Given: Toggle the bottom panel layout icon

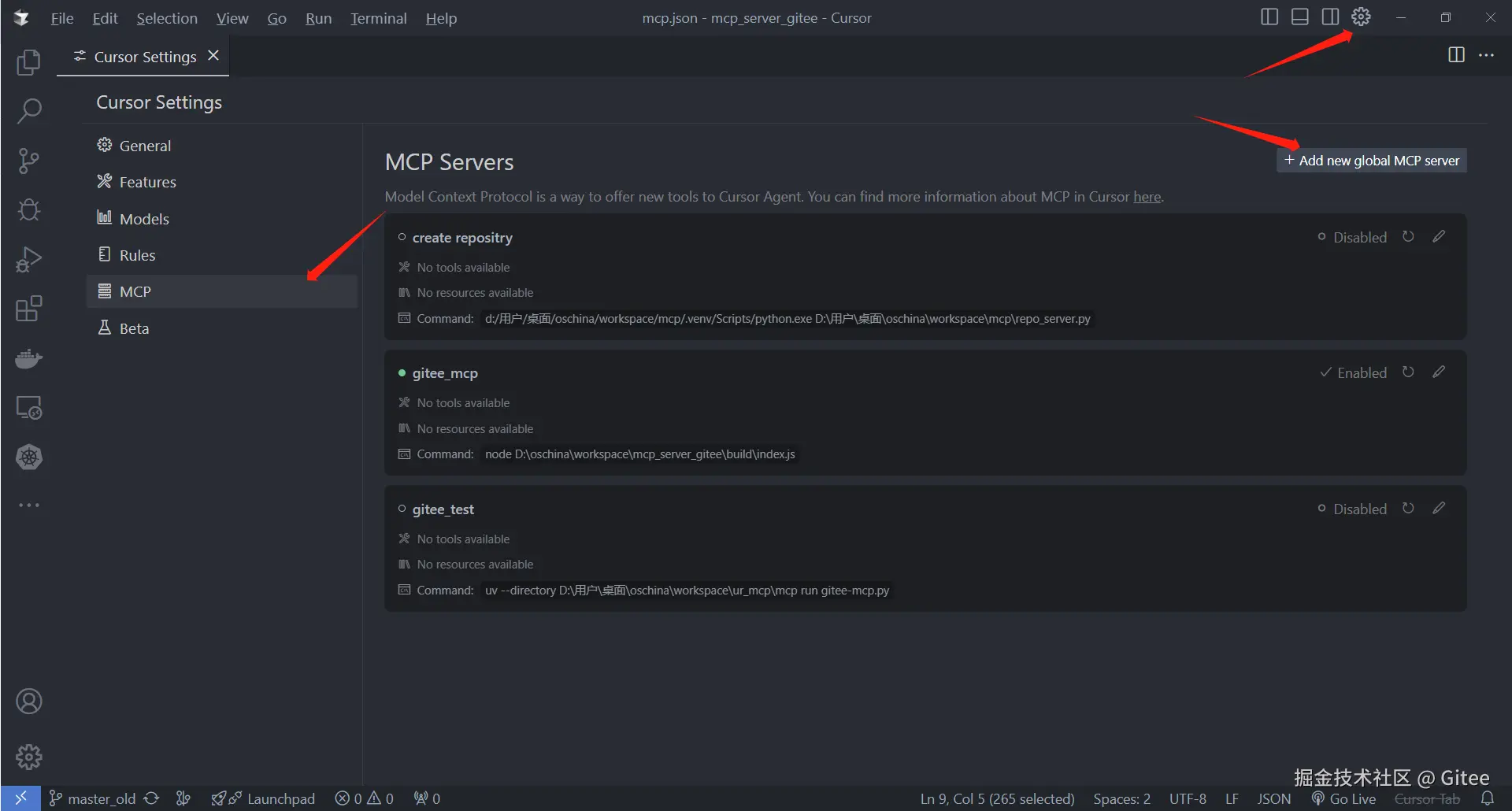Looking at the screenshot, I should click(x=1300, y=17).
